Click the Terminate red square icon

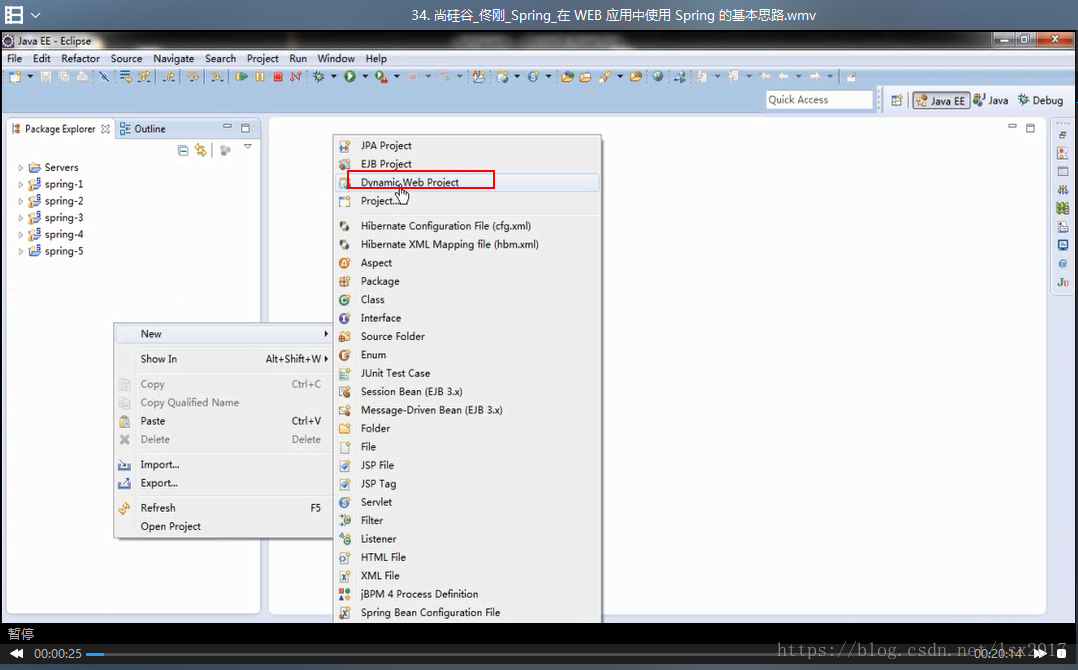point(278,77)
